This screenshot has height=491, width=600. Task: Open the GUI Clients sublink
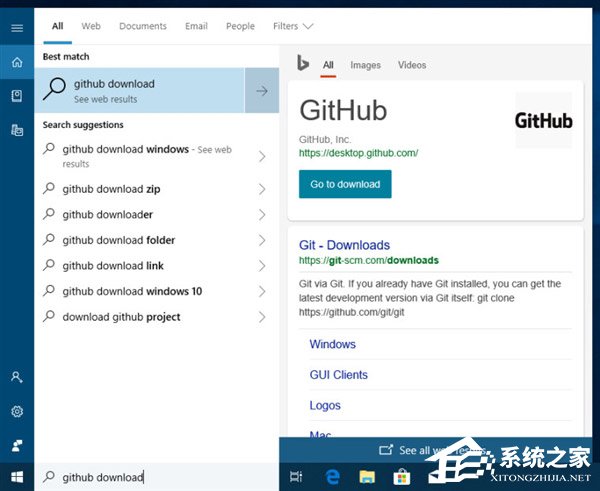click(339, 375)
